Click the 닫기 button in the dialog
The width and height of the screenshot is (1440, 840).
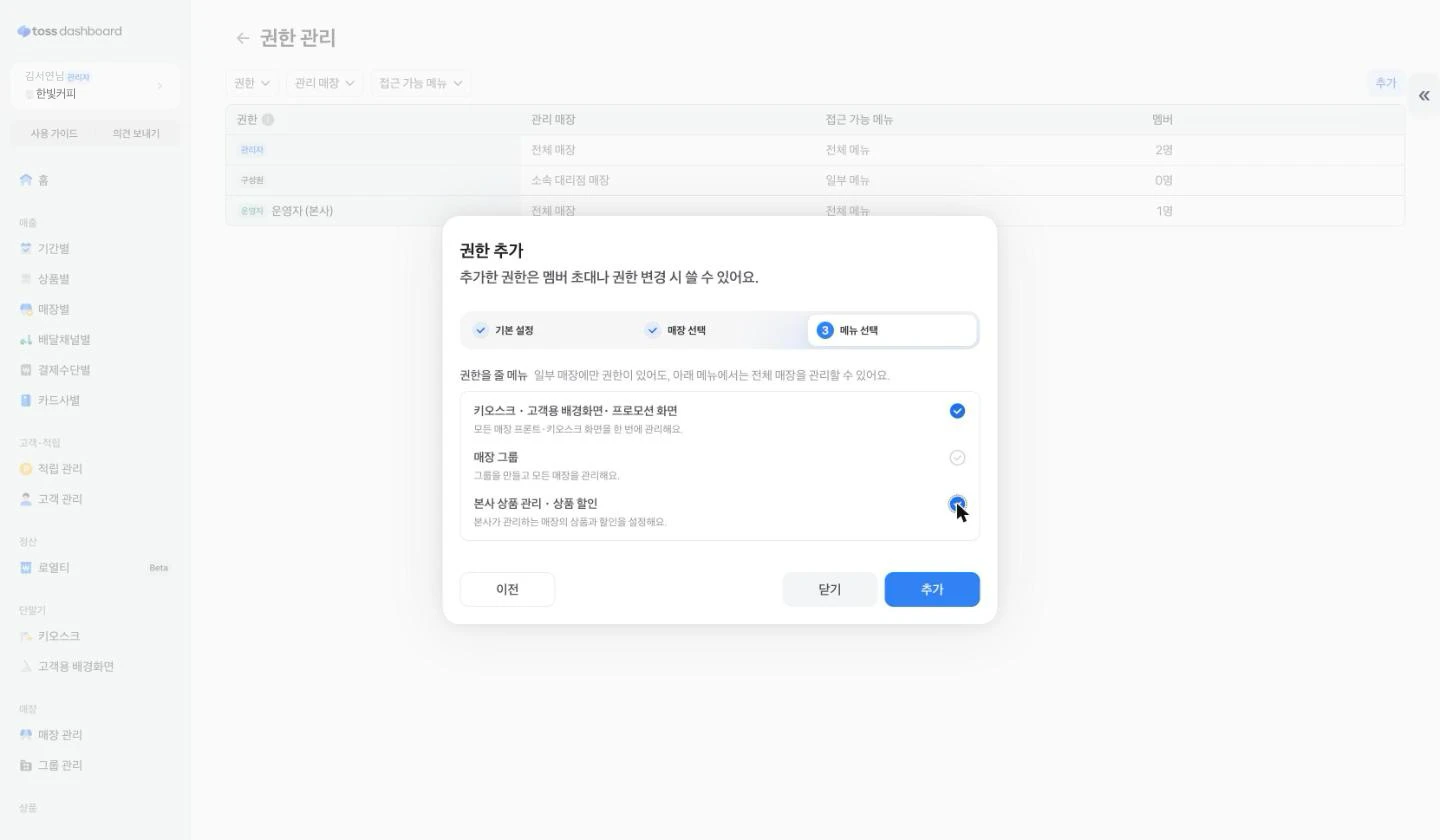pos(830,589)
